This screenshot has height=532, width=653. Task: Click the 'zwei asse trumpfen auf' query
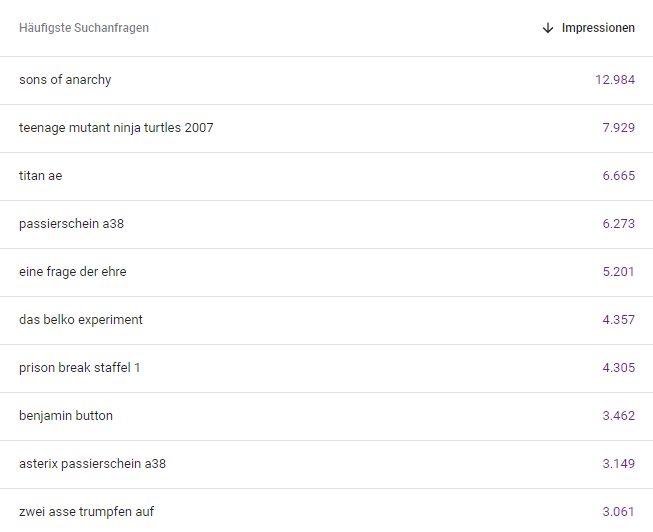[x=86, y=512]
